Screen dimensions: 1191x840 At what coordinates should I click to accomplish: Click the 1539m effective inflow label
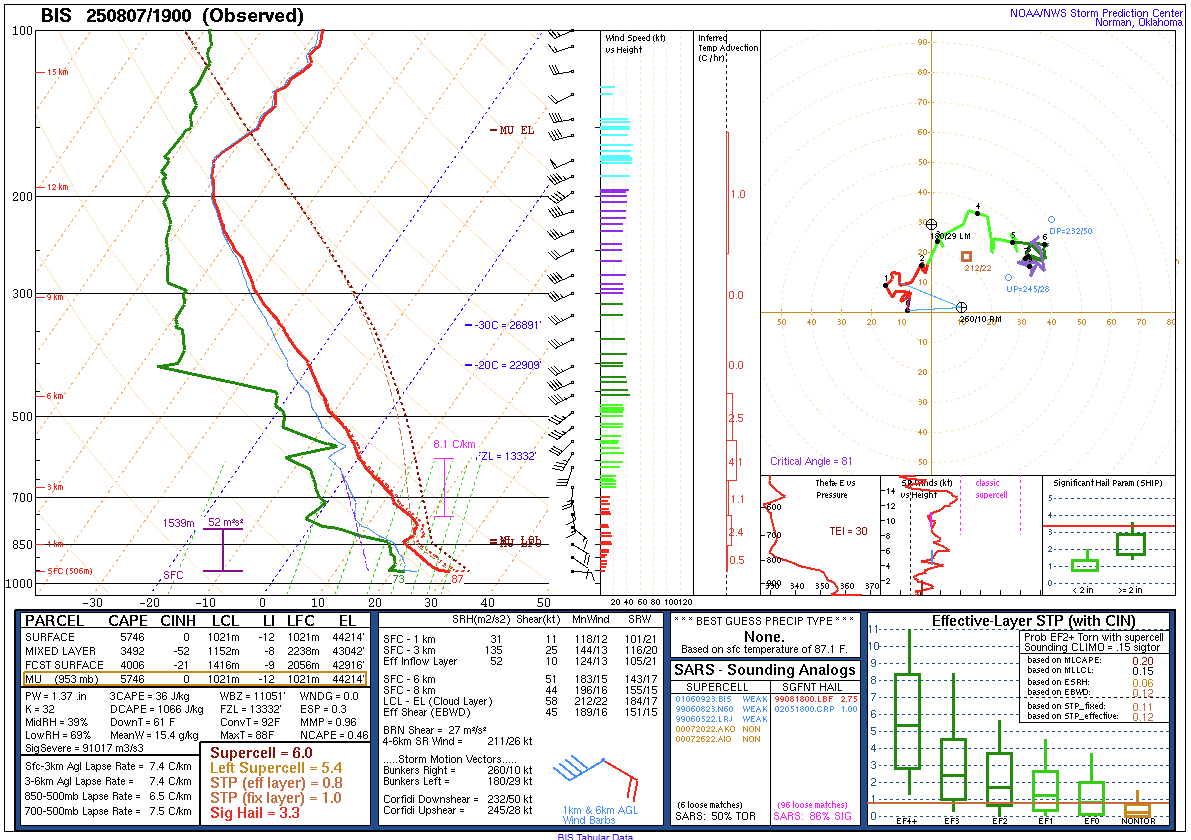178,523
